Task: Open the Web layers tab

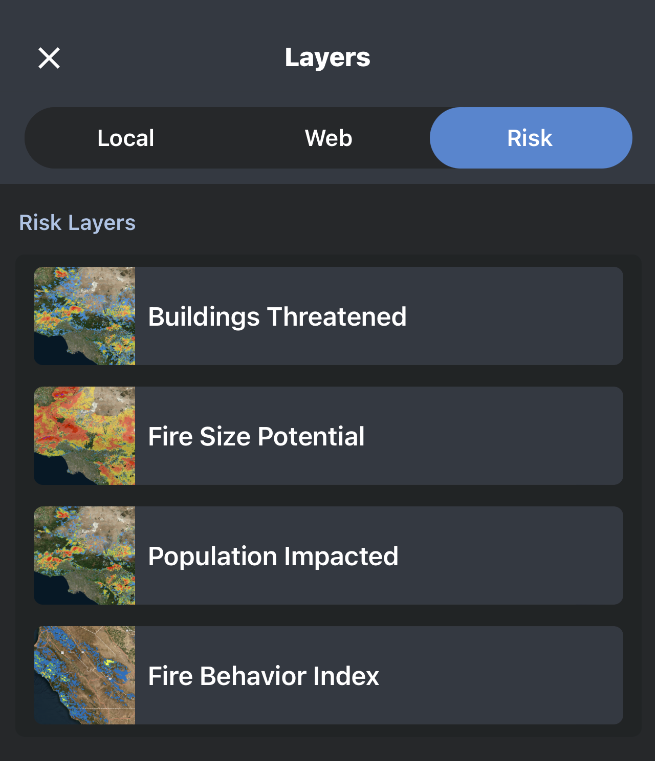Action: click(328, 138)
